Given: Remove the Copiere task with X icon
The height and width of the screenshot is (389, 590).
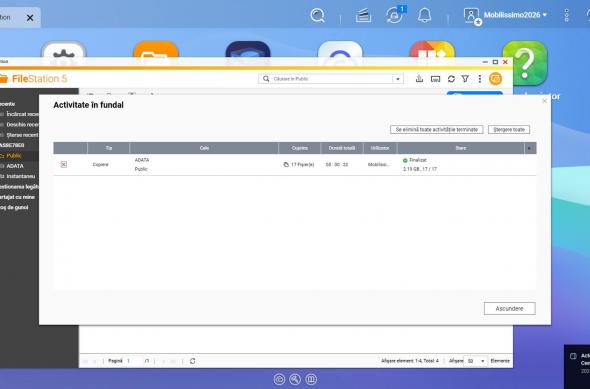Looking at the screenshot, I should (64, 164).
